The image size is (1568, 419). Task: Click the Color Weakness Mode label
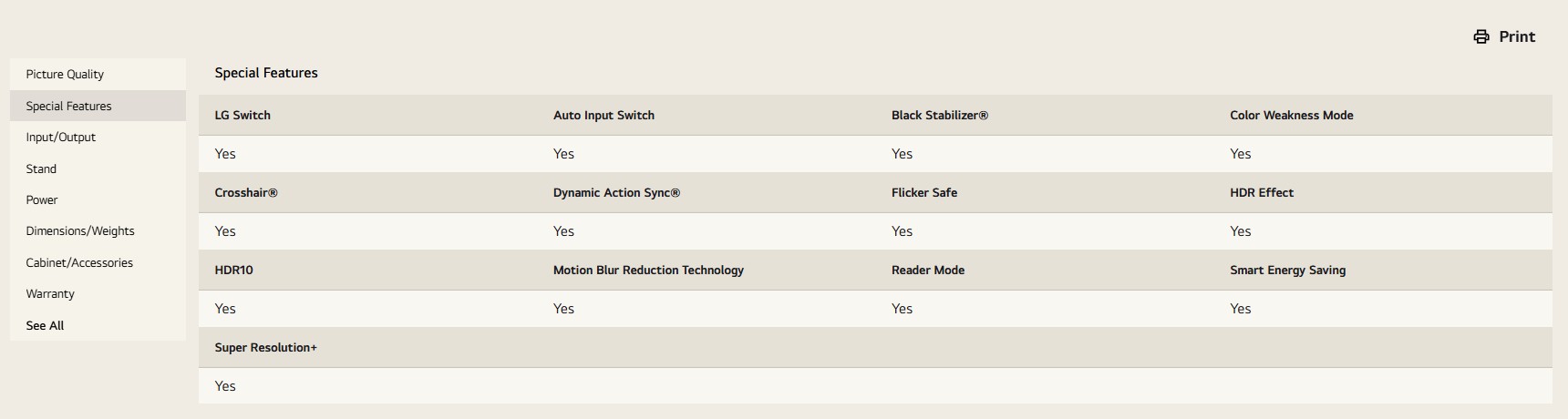[x=1291, y=116]
